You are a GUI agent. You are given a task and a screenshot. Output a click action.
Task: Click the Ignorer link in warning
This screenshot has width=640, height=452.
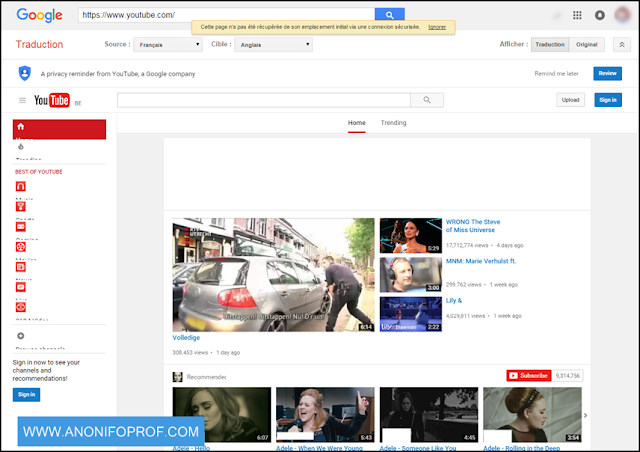coord(437,27)
